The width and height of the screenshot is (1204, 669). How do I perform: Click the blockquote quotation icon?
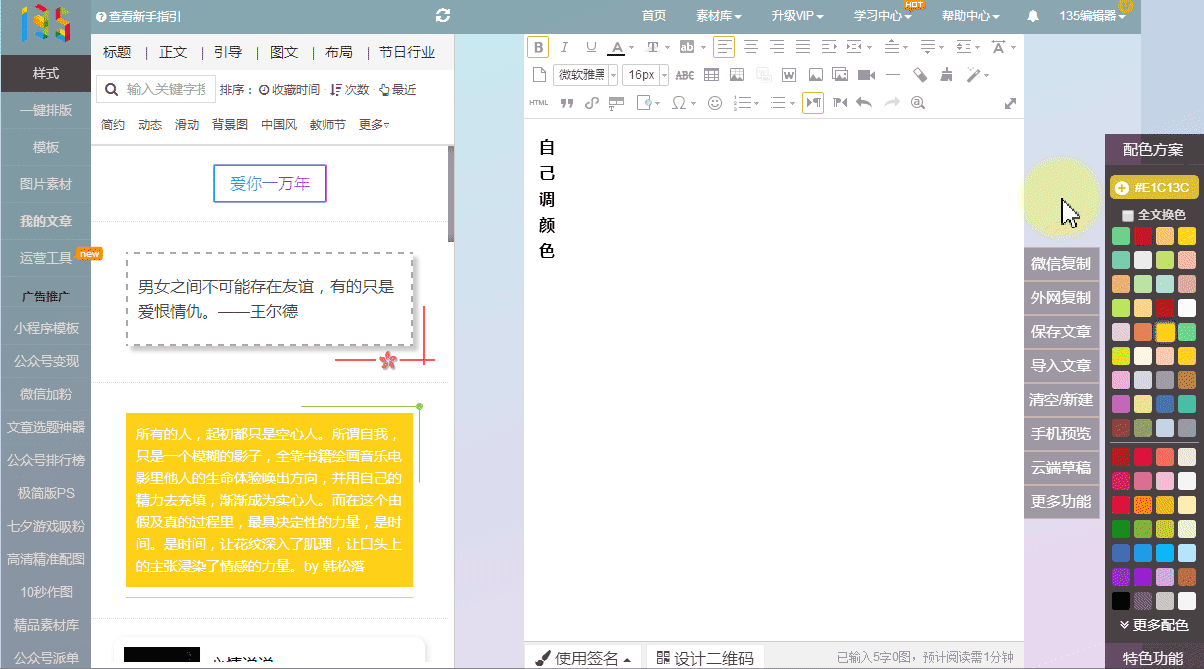[566, 102]
